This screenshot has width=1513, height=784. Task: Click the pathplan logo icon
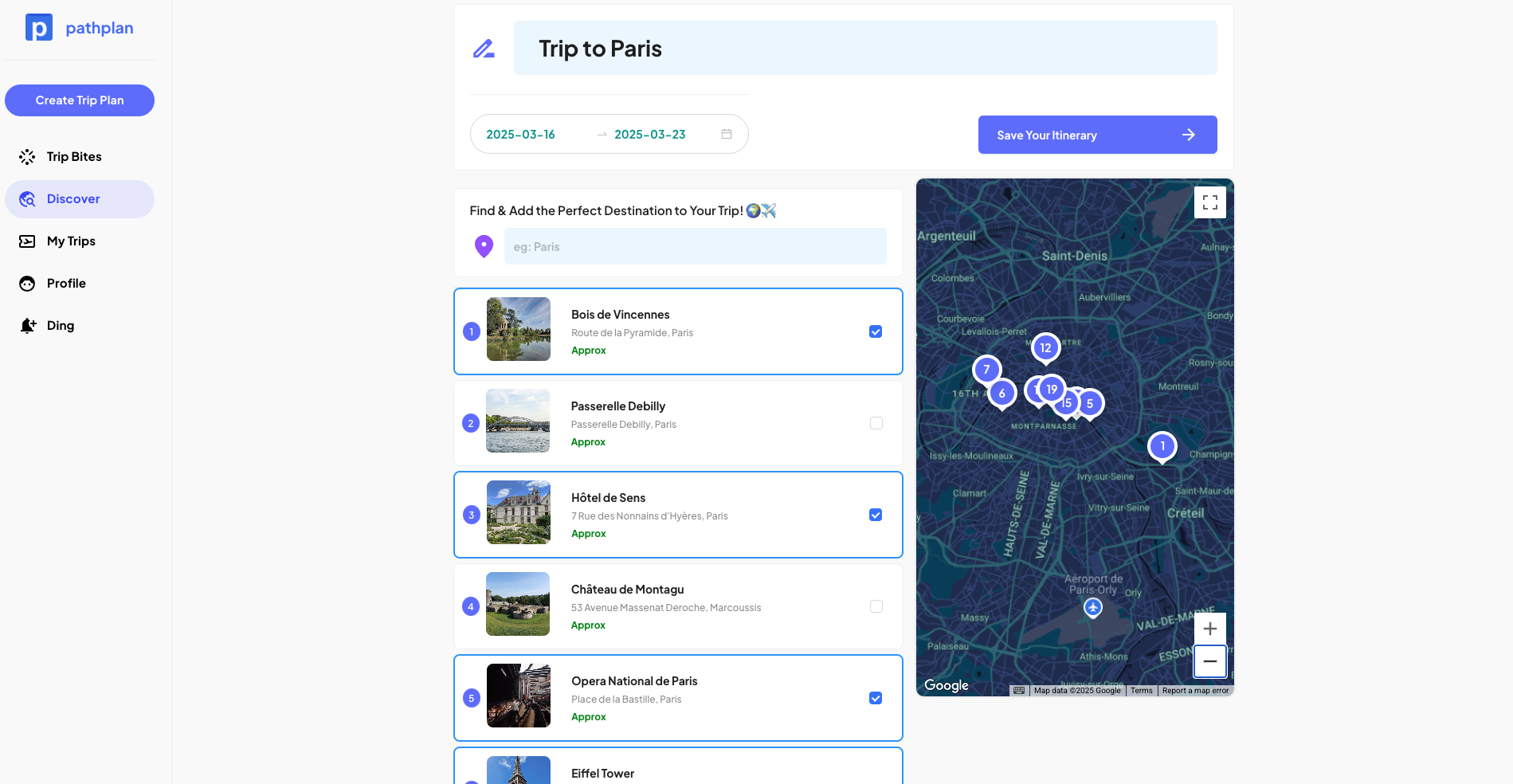click(39, 27)
